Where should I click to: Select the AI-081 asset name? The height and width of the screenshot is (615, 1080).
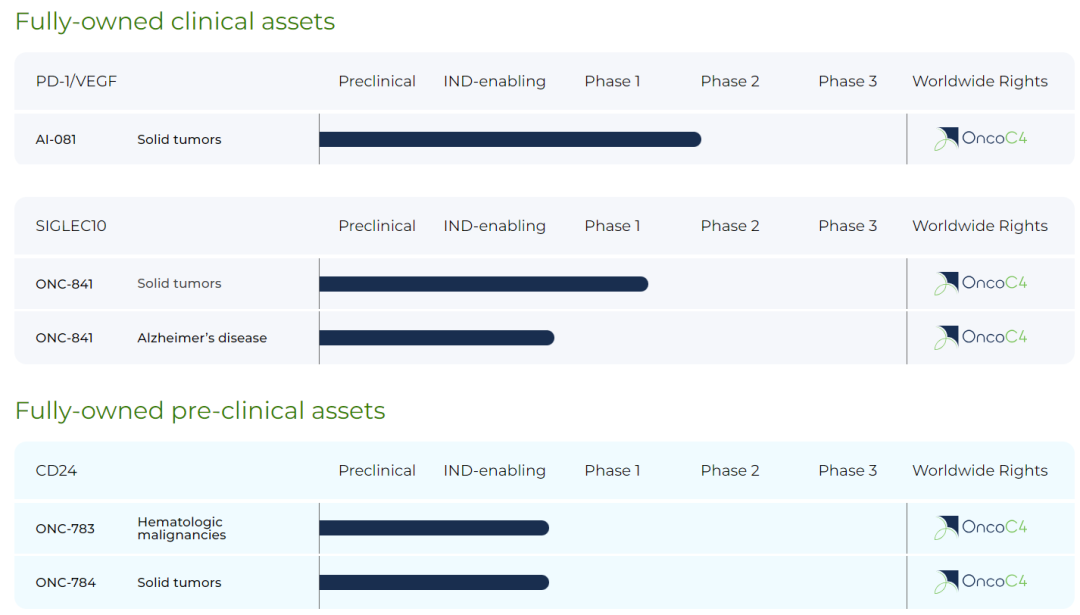pyautogui.click(x=56, y=139)
